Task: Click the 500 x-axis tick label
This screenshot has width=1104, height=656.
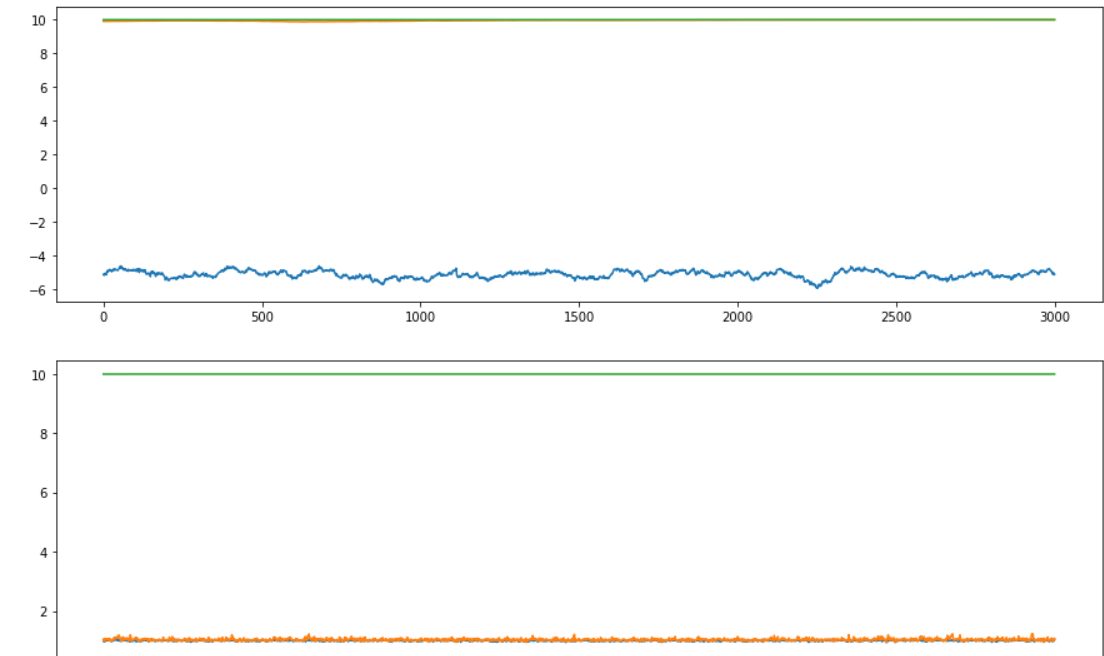Action: coord(262,317)
